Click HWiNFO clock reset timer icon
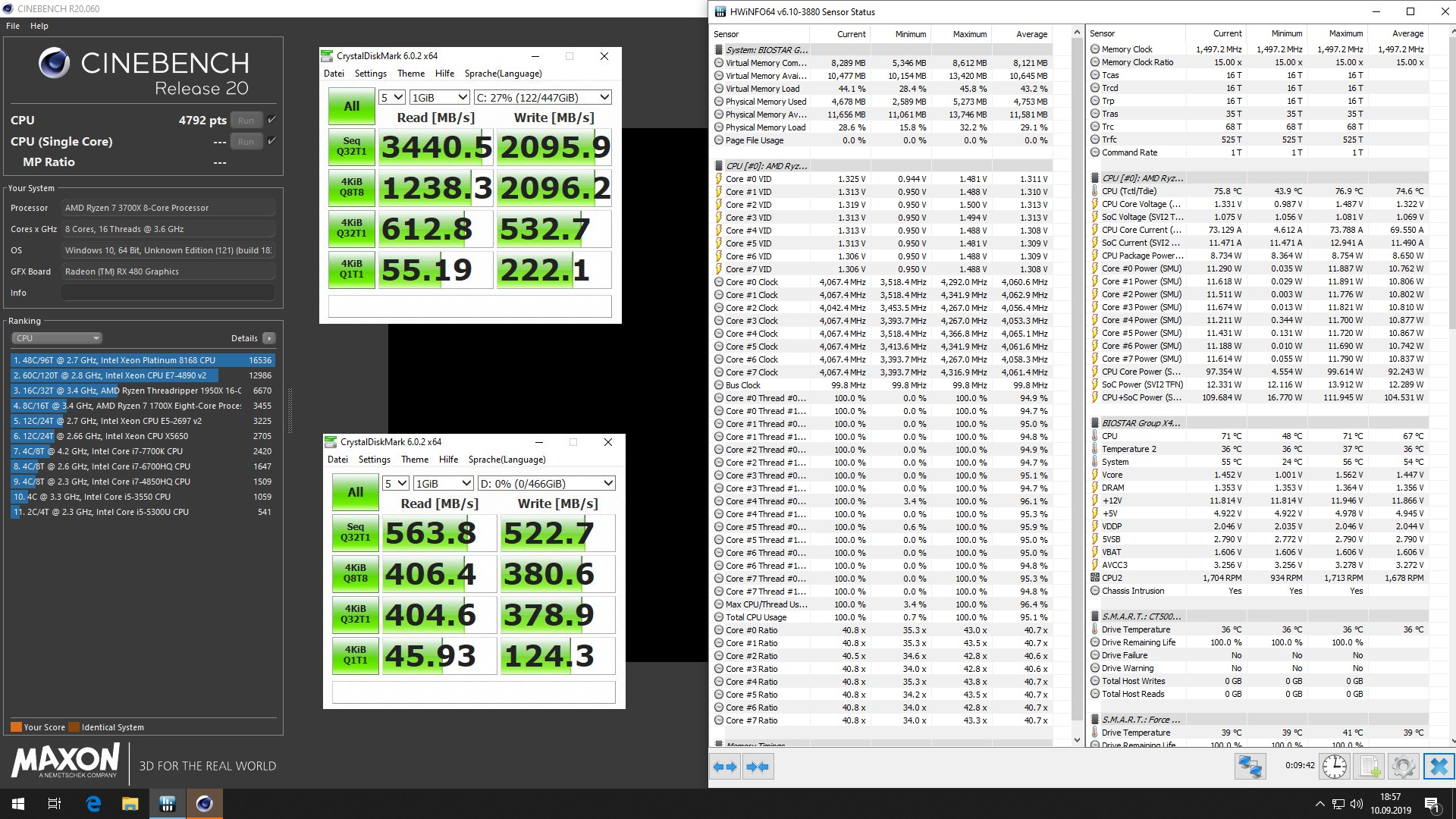 pos(1334,767)
